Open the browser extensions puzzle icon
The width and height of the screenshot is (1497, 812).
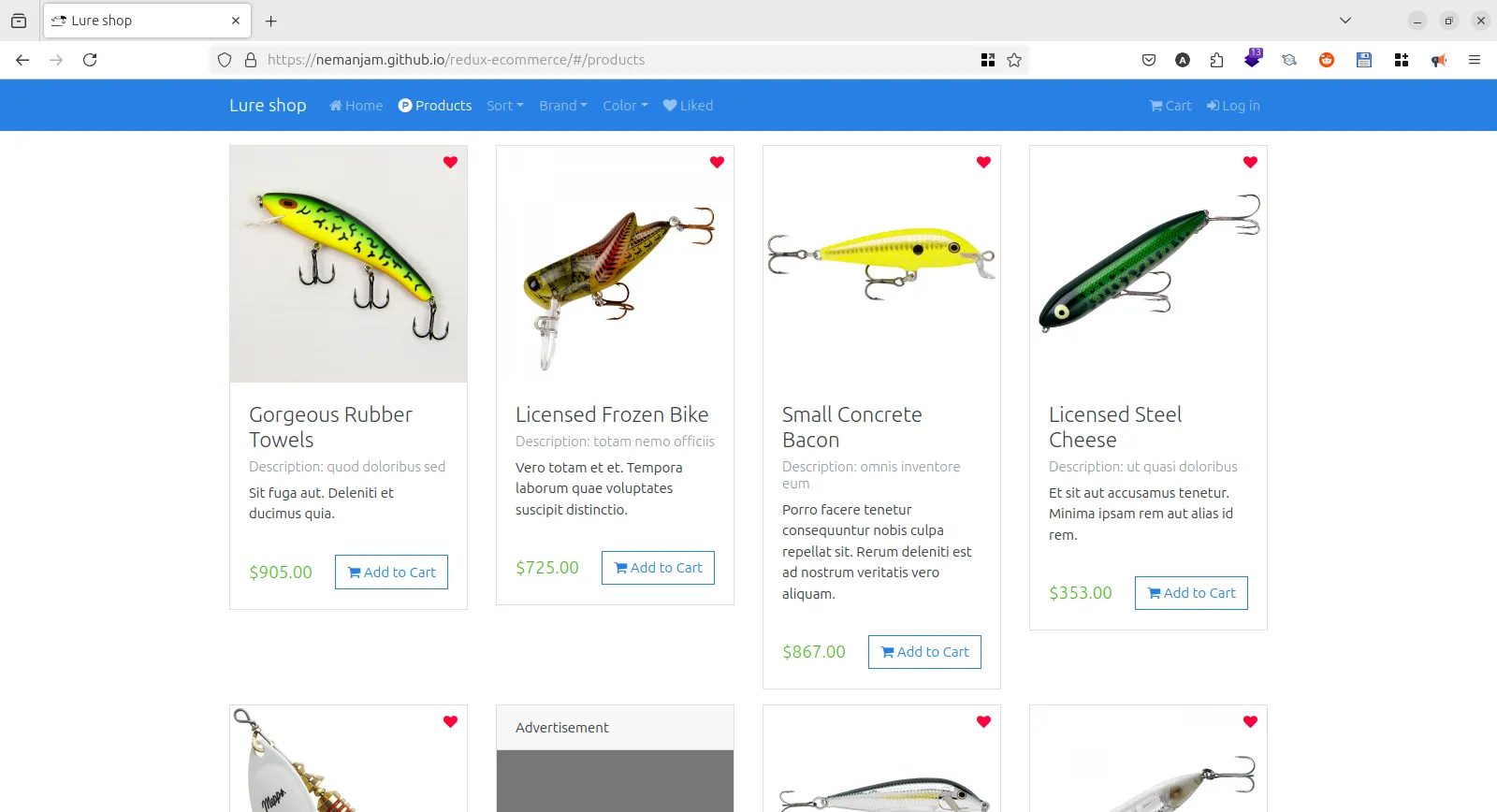1216,60
